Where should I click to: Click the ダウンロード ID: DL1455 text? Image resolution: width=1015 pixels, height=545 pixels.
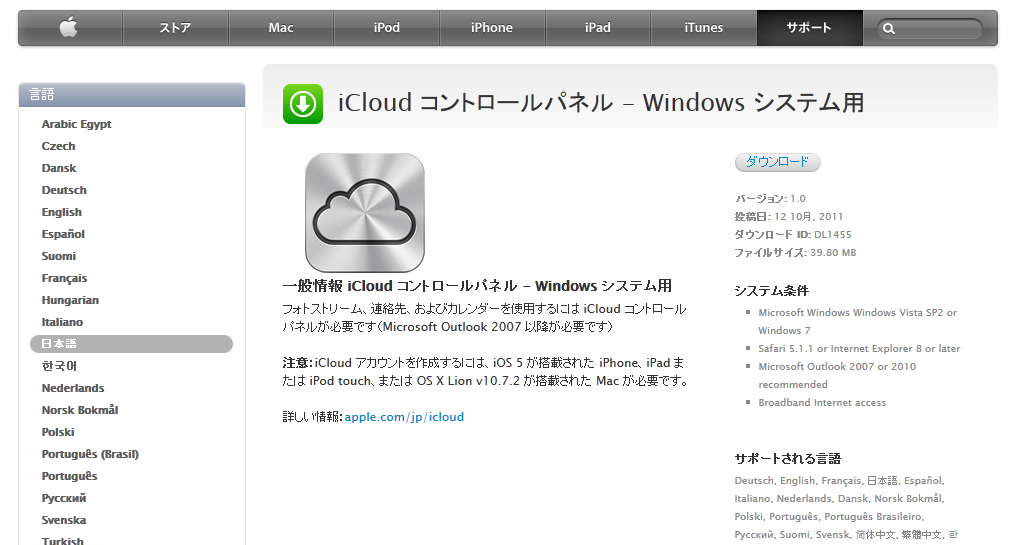[x=793, y=234]
